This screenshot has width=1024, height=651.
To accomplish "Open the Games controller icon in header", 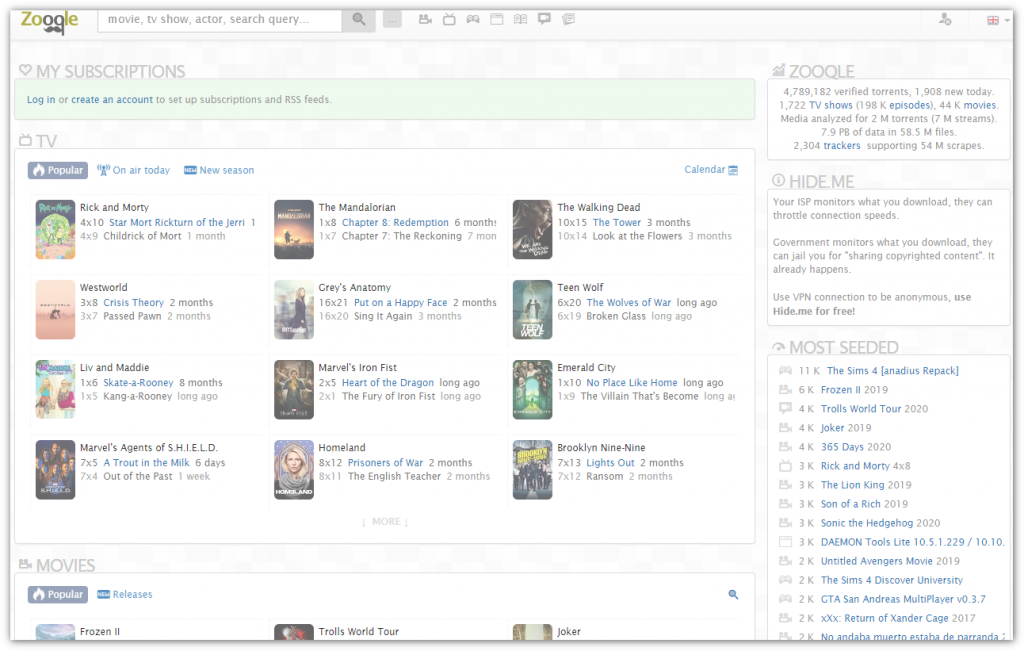I will click(x=473, y=20).
